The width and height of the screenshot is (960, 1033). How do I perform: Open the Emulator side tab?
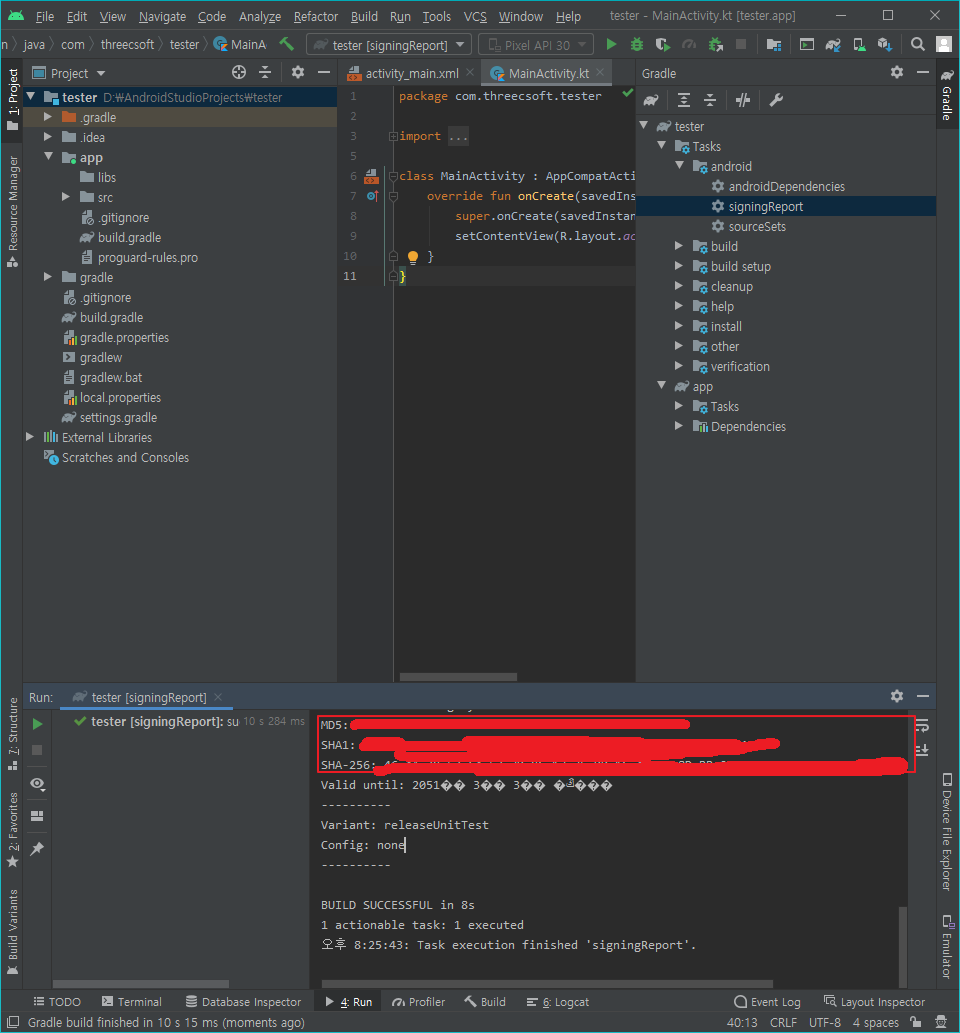pos(947,947)
